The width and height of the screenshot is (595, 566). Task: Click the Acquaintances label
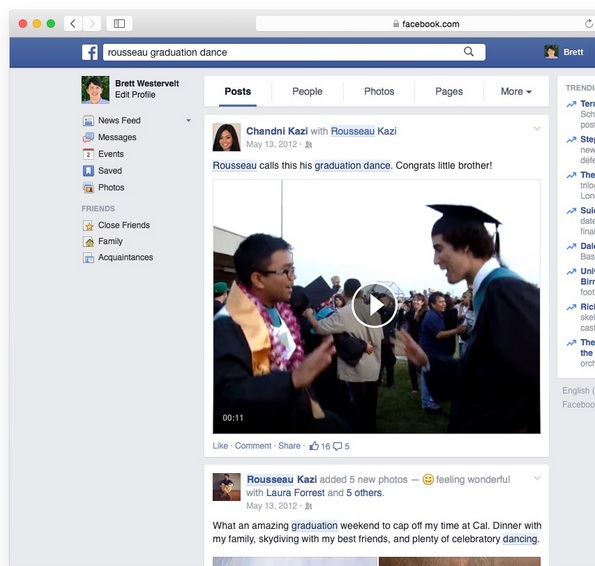coord(126,258)
